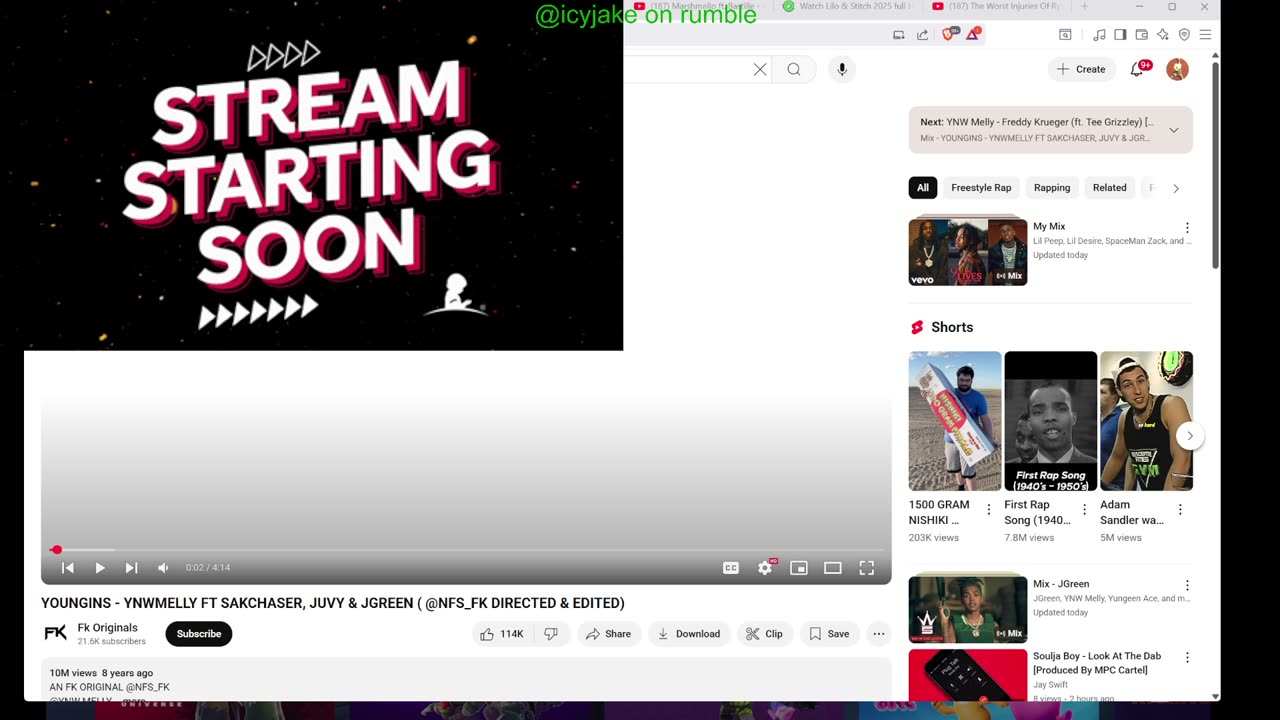Open Brave Wallet icon

tap(1141, 35)
